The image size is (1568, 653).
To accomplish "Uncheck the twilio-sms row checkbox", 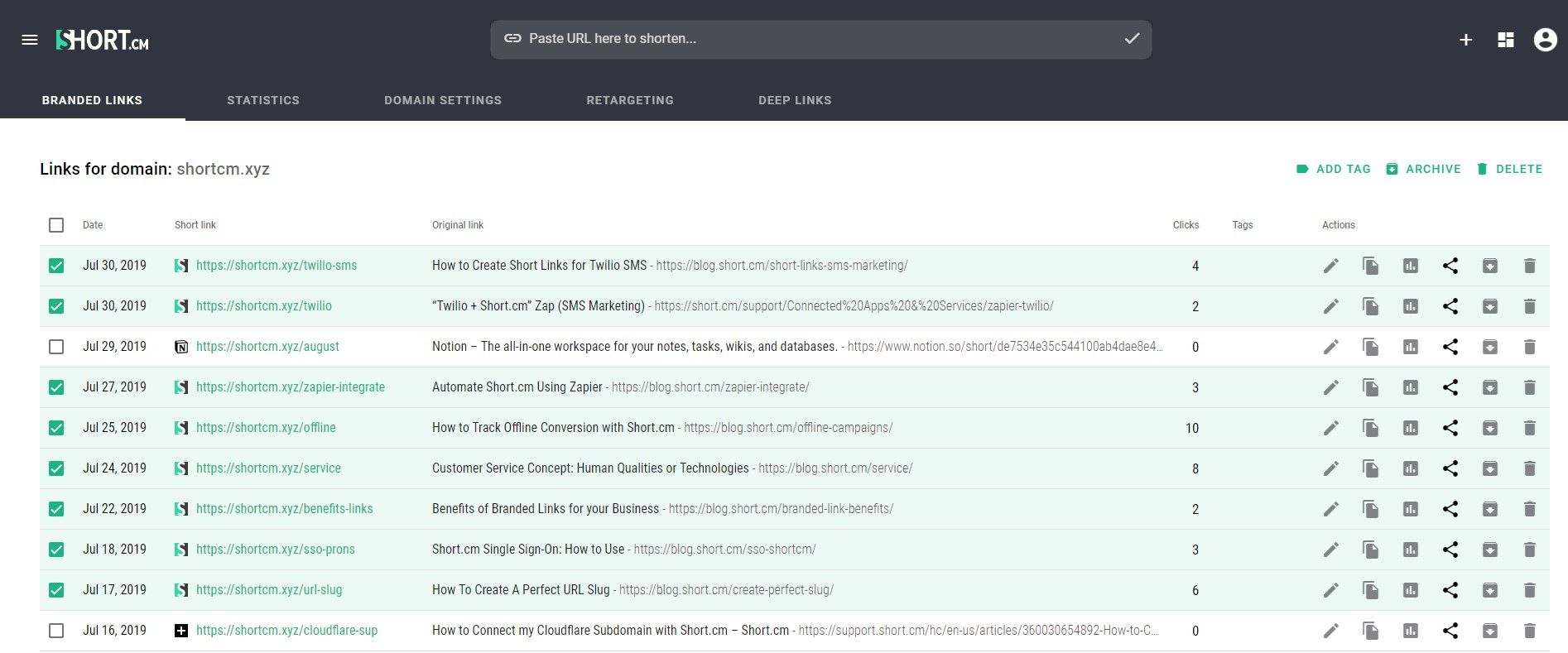I will (x=56, y=266).
